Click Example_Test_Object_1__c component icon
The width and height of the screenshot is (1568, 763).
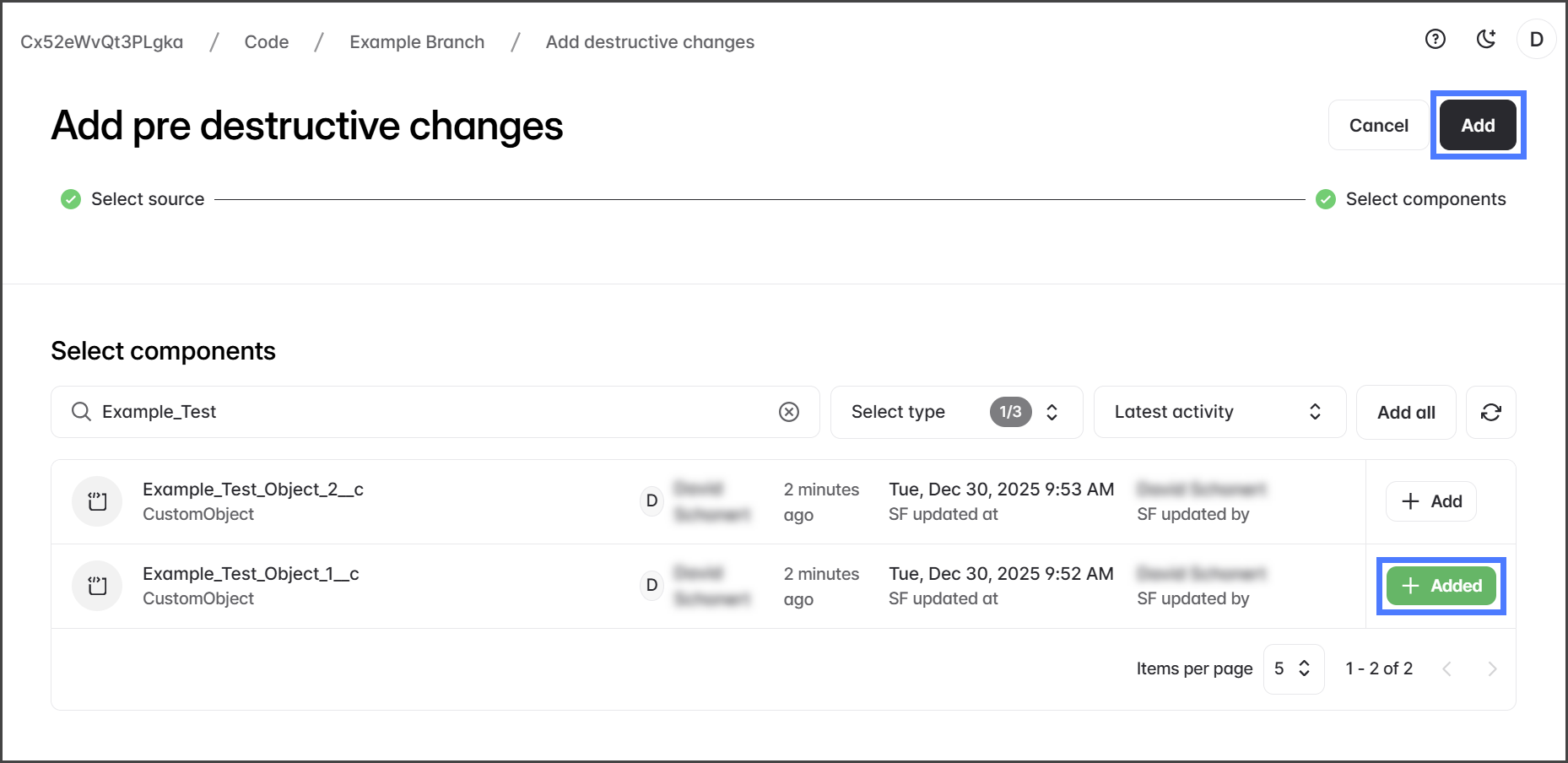pos(98,586)
